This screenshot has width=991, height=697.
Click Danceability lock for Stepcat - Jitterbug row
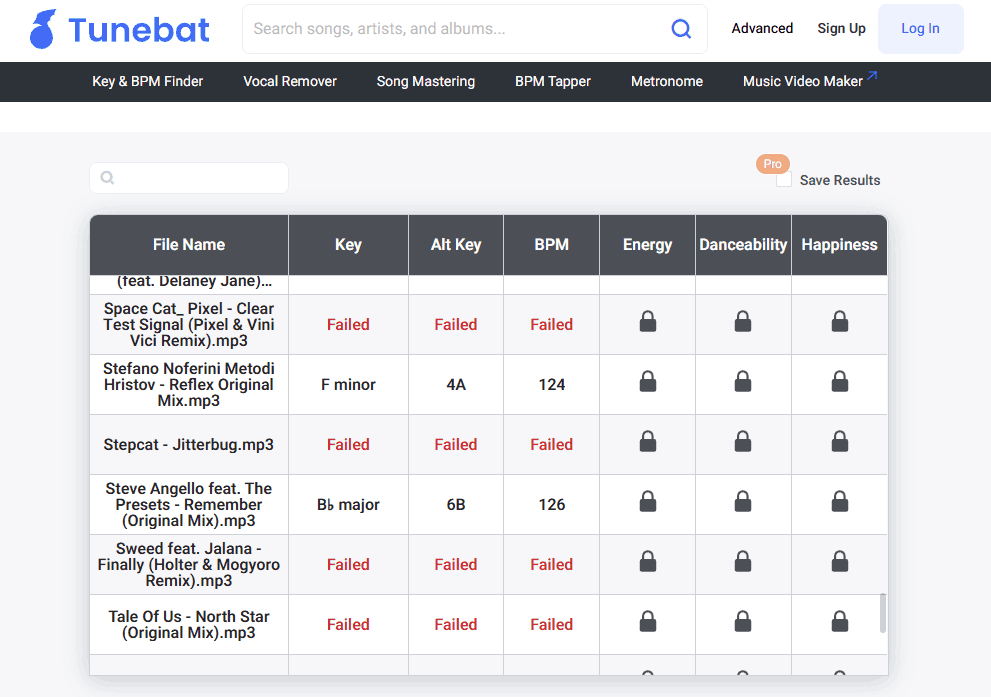click(x=743, y=442)
